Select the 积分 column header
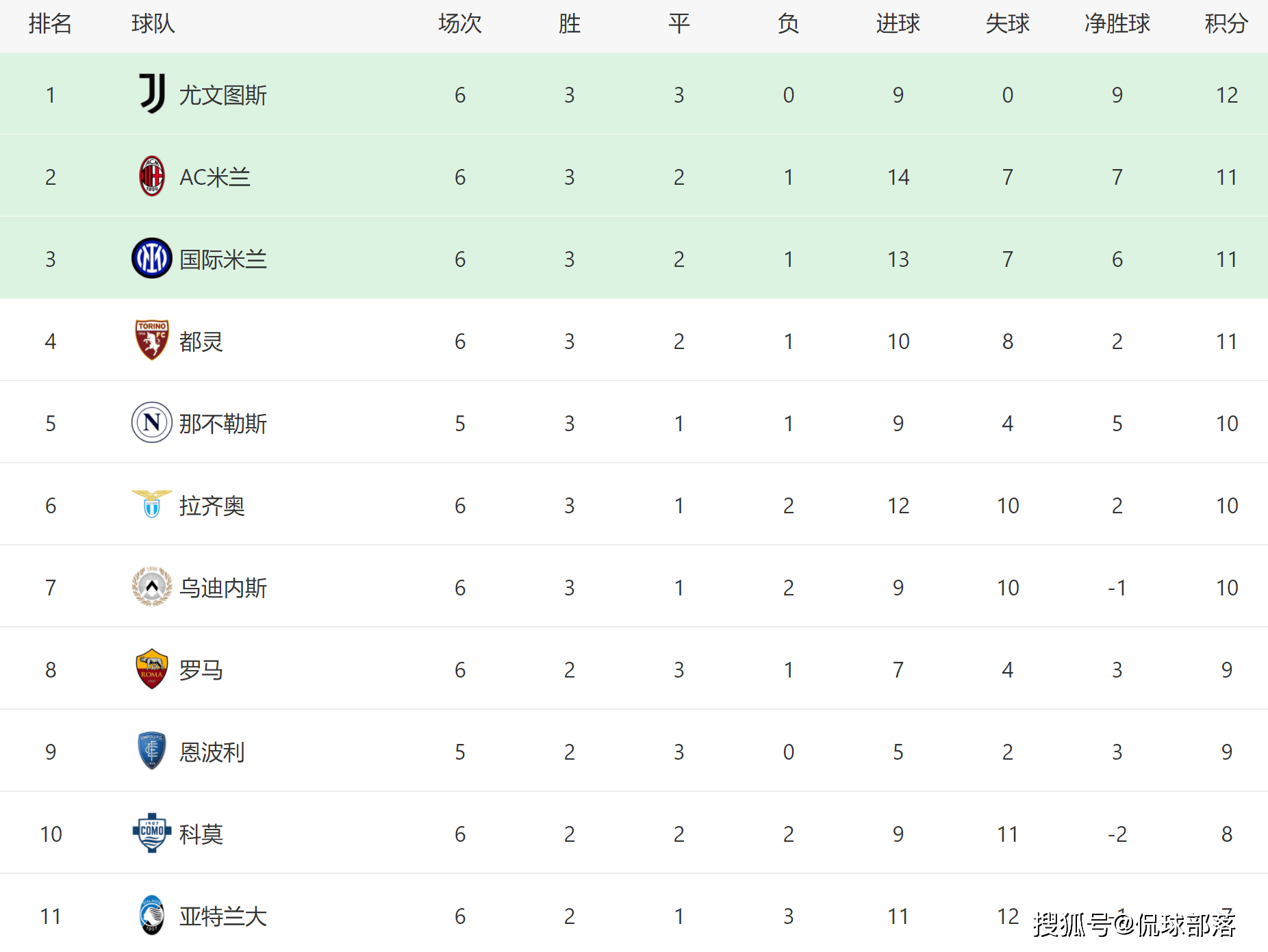 point(1226,24)
